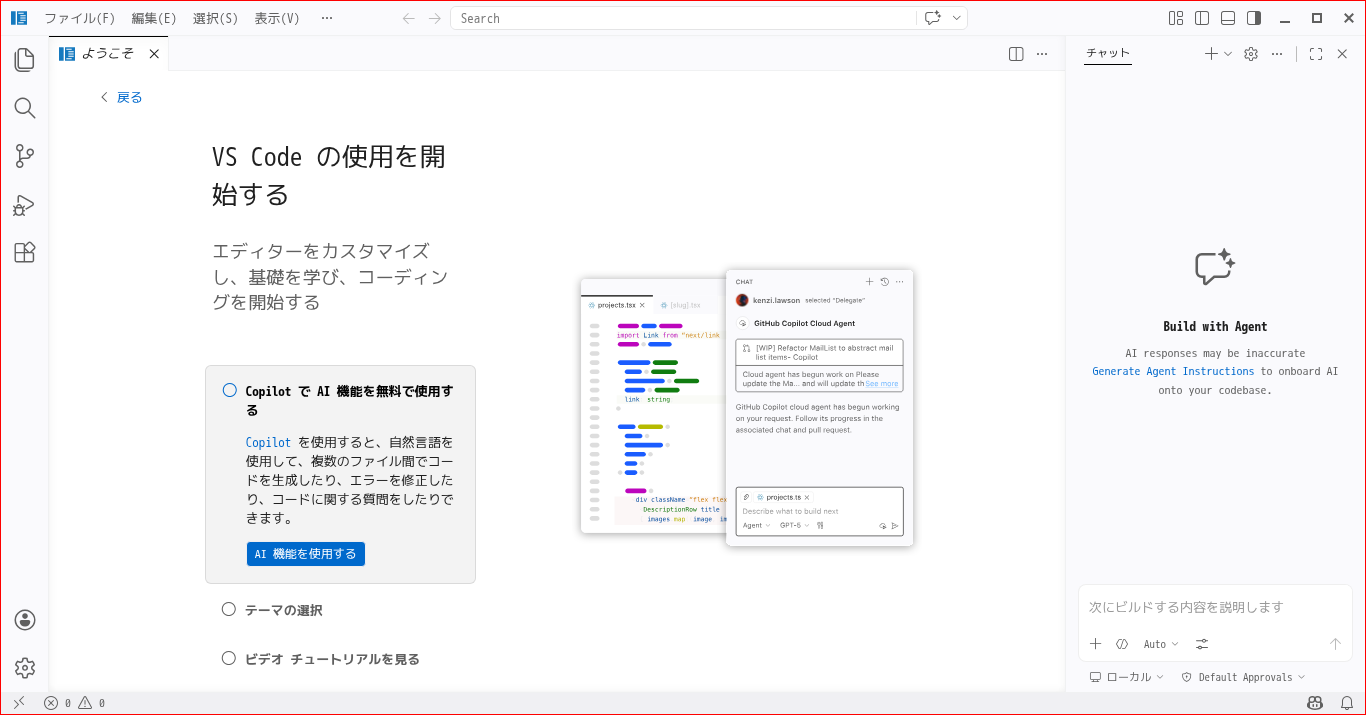The image size is (1366, 715).
Task: Open the Copilot status icon in status bar
Action: click(1316, 703)
